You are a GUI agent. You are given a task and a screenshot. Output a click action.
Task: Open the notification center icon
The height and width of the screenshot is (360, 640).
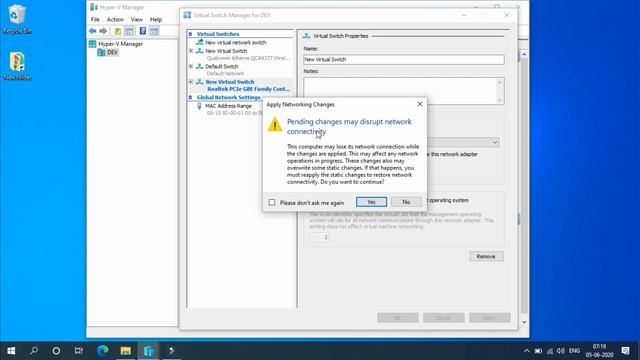click(x=625, y=351)
